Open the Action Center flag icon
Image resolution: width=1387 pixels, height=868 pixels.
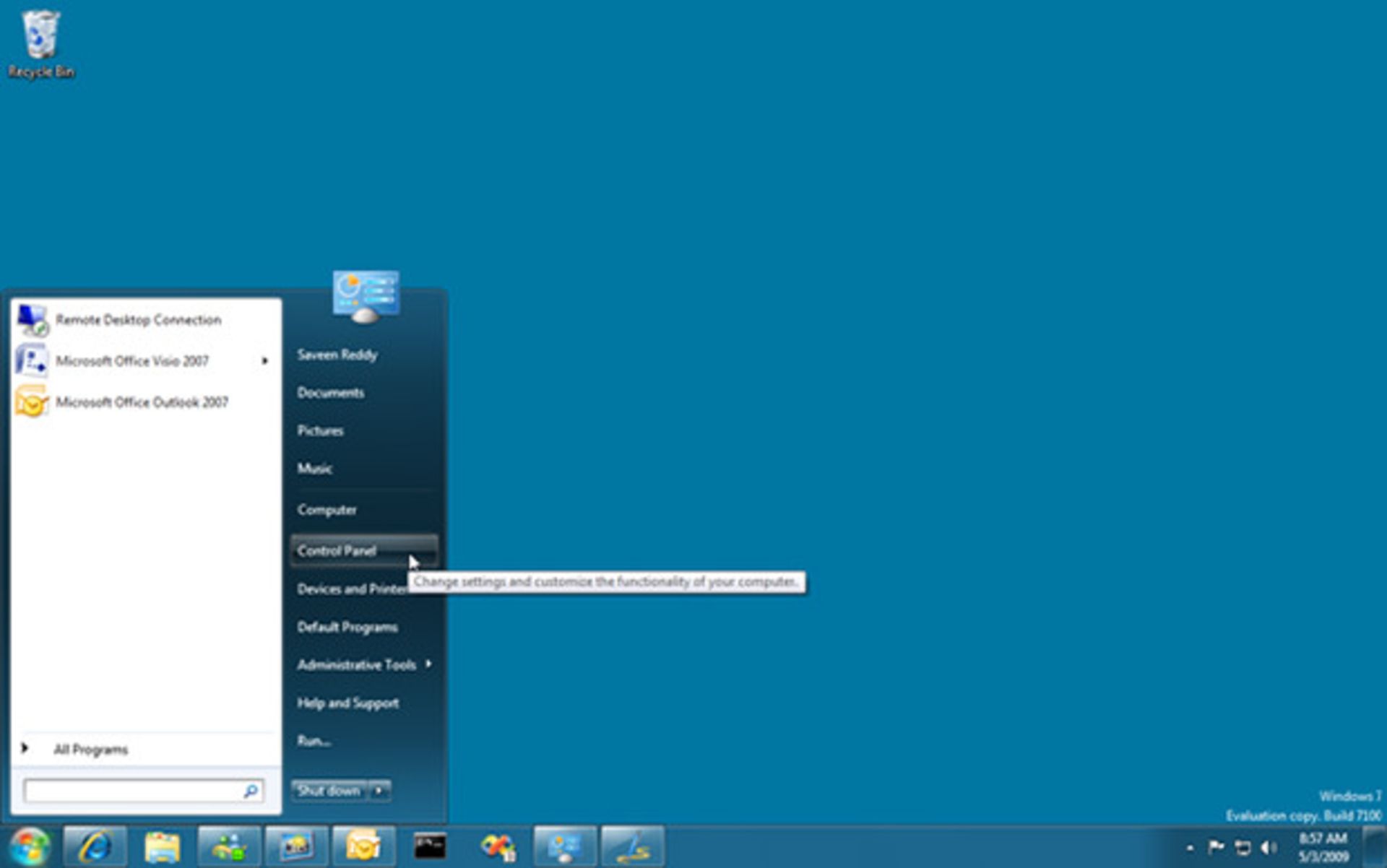pos(1217,847)
